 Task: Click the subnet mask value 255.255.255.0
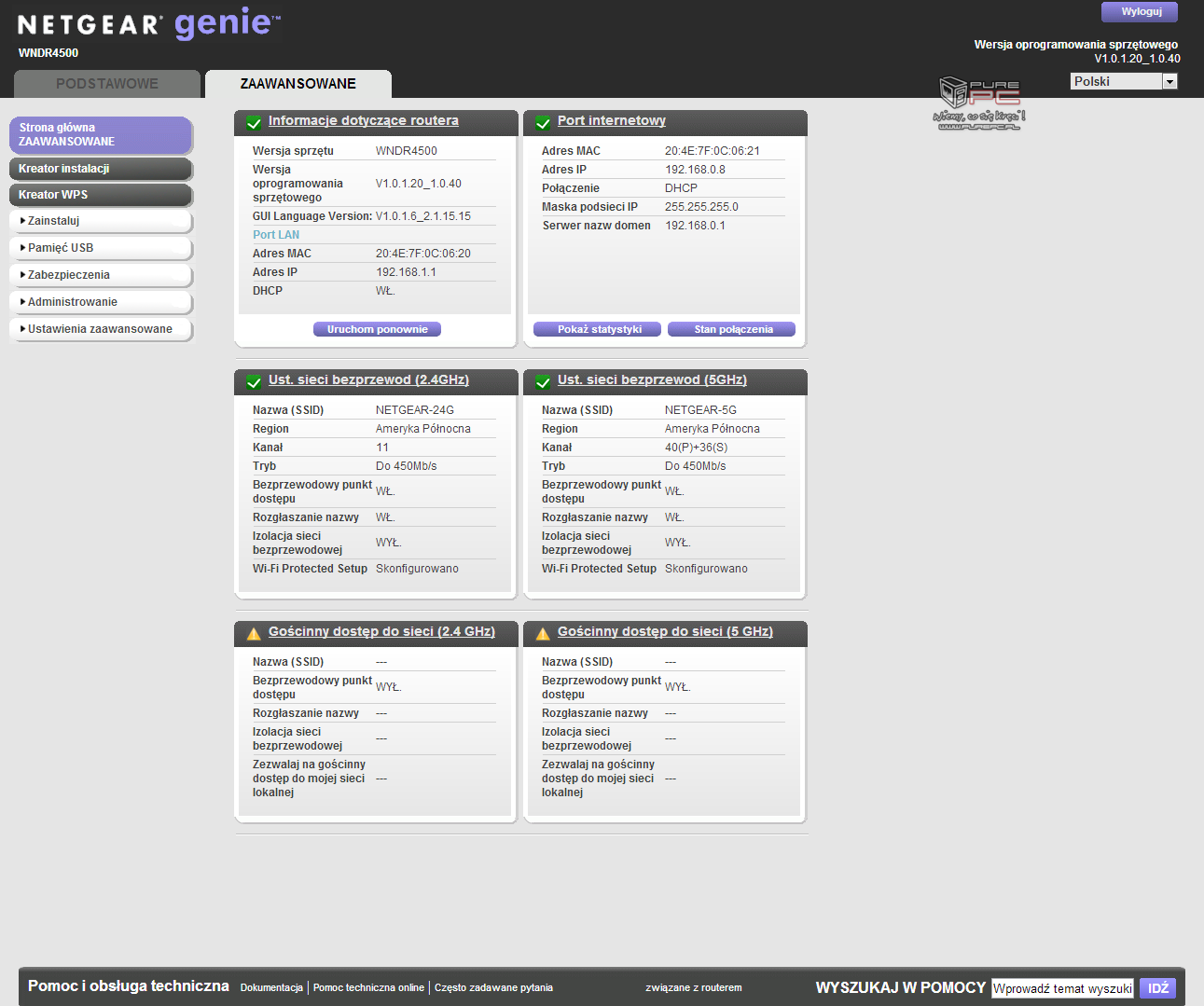click(701, 207)
